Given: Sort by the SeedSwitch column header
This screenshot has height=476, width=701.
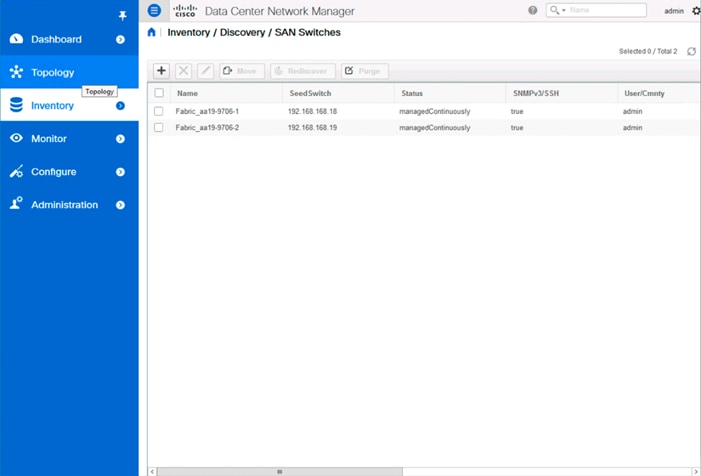Looking at the screenshot, I should 338,93.
